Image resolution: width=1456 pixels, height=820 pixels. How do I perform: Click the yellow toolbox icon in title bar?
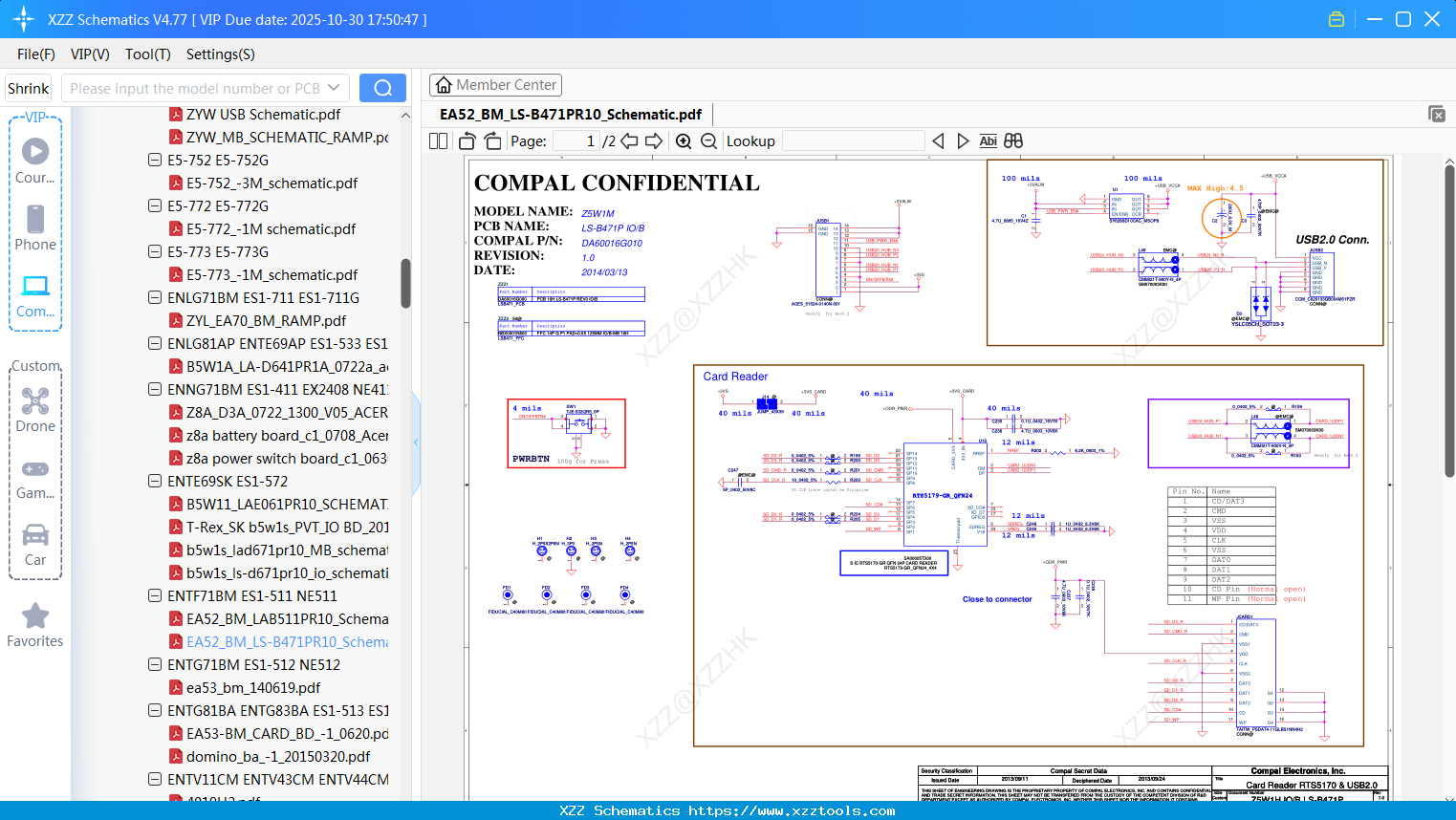point(1336,19)
